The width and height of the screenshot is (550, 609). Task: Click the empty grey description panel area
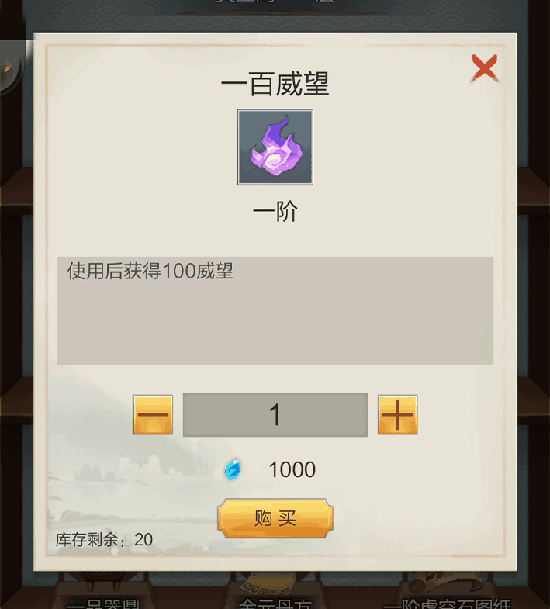[275, 322]
